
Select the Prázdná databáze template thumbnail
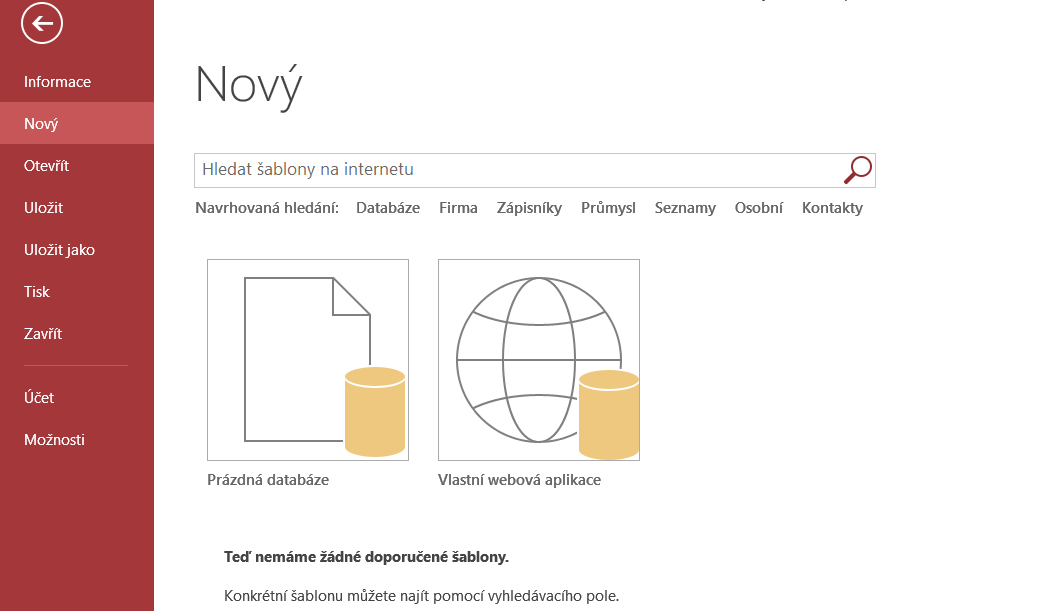tap(308, 360)
